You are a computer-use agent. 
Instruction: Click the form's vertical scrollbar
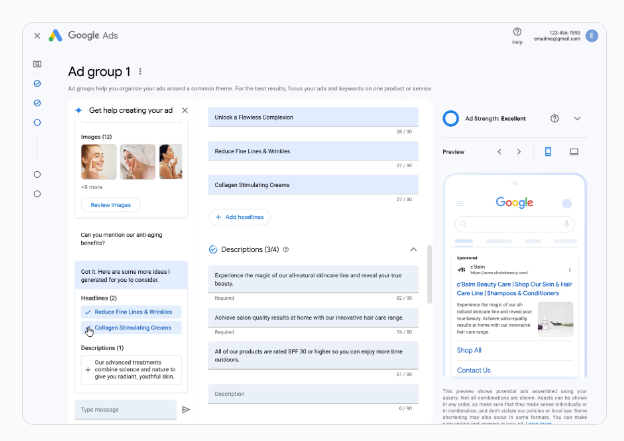[x=429, y=275]
